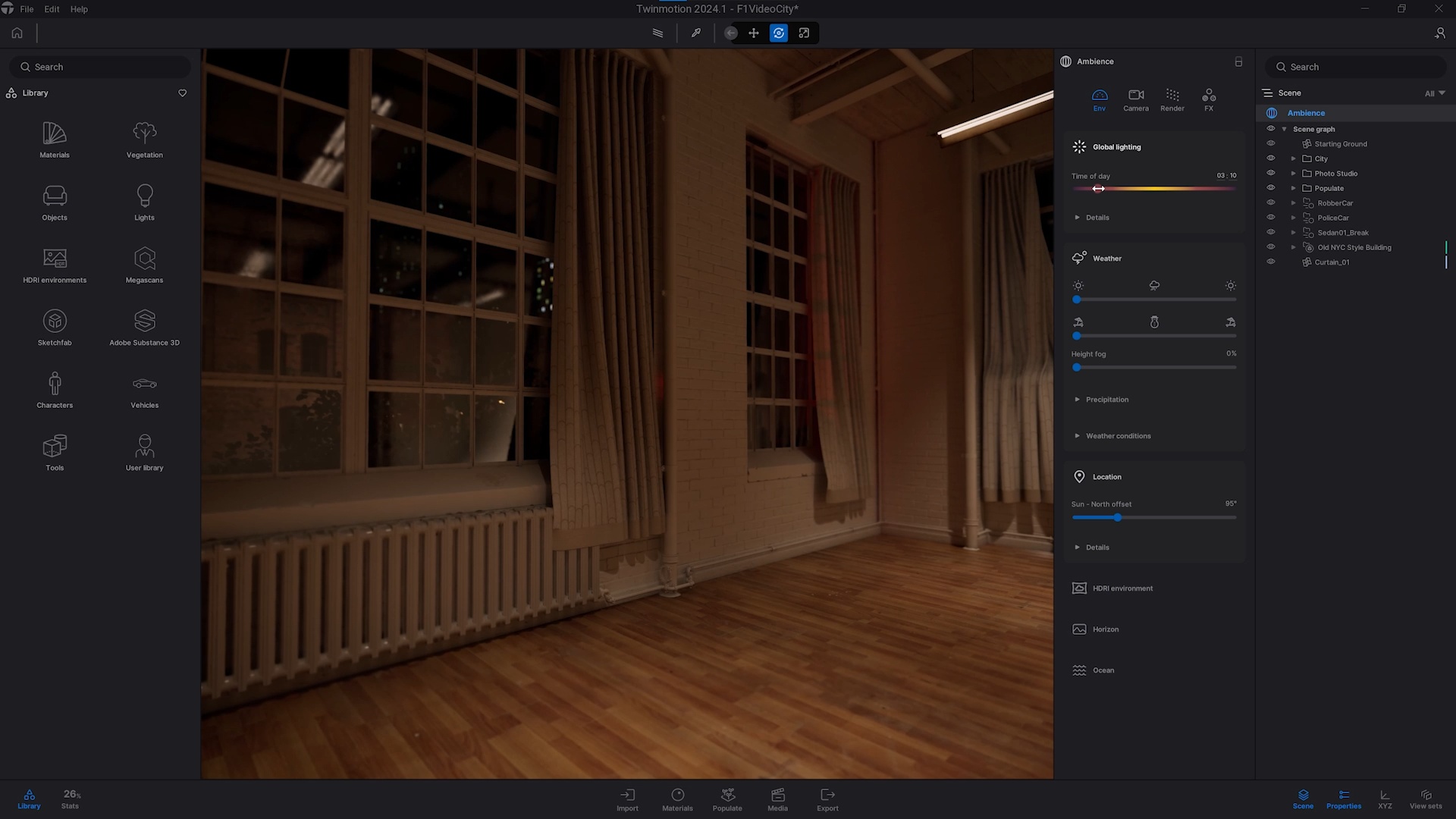
Task: Open the Populate dock button
Action: click(727, 799)
